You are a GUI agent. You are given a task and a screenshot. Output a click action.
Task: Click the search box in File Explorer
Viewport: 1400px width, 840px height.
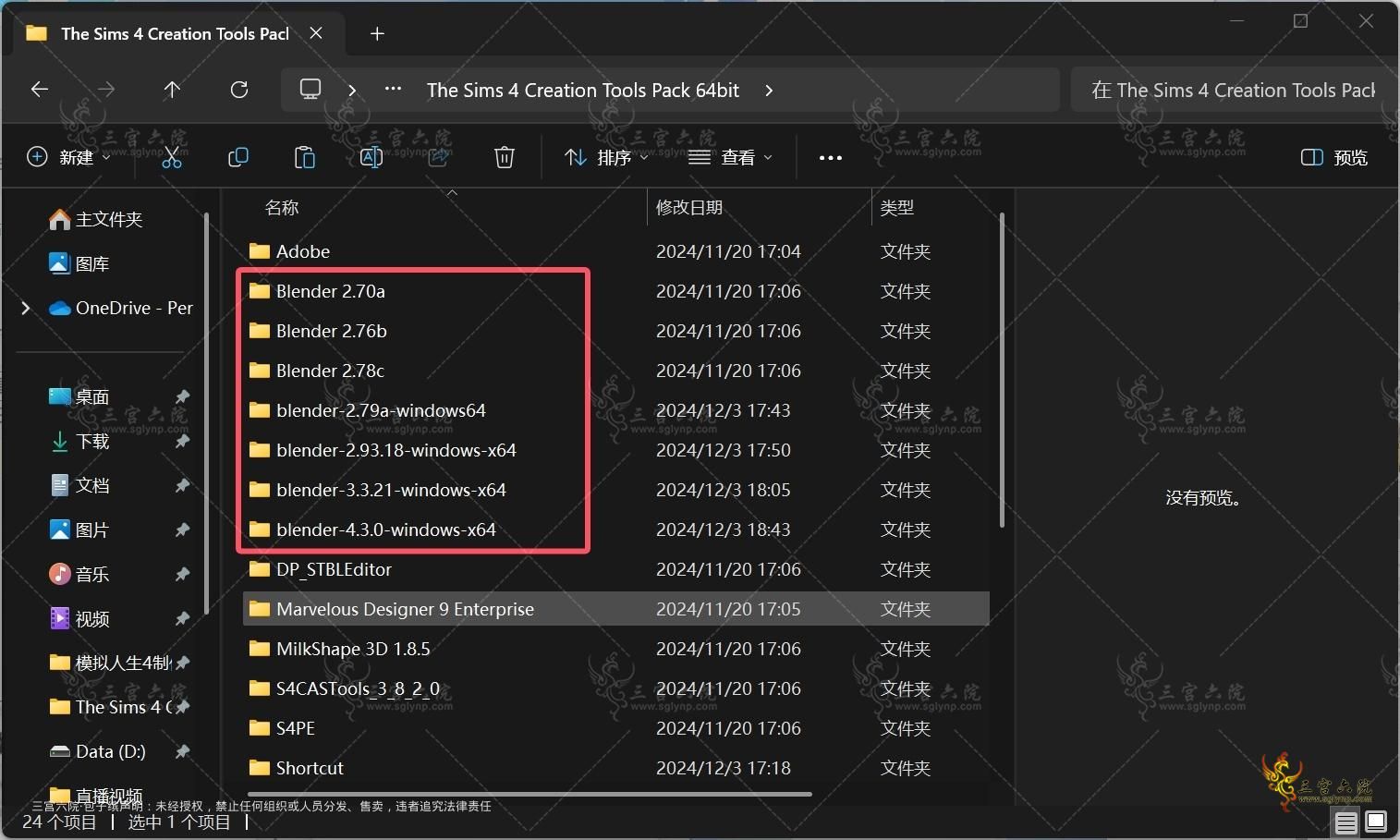pyautogui.click(x=1233, y=90)
